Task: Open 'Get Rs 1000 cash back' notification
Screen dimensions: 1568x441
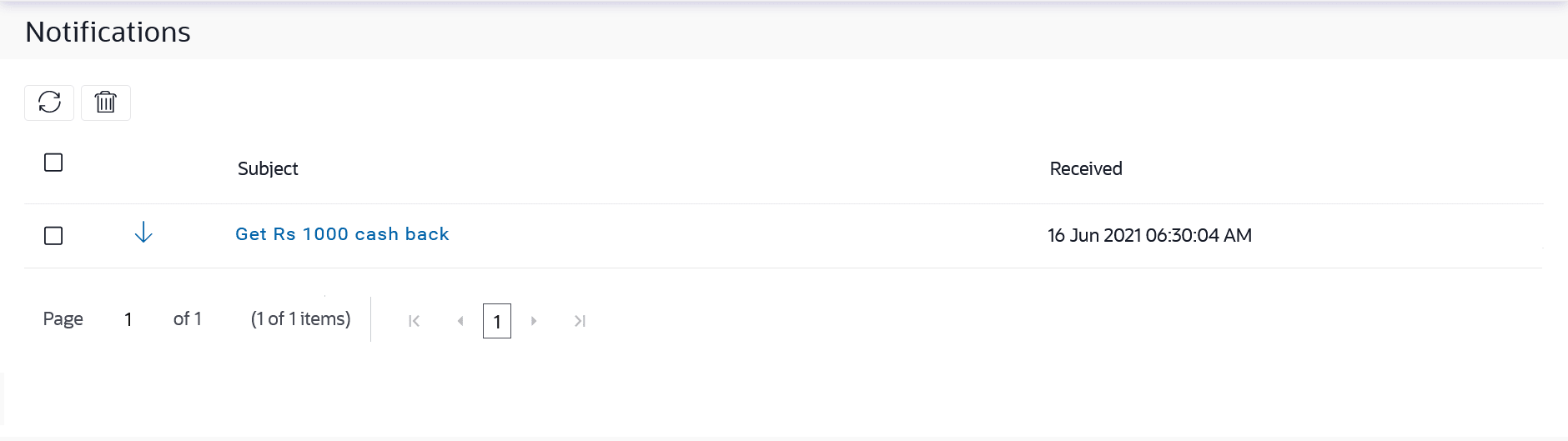Action: 342,234
